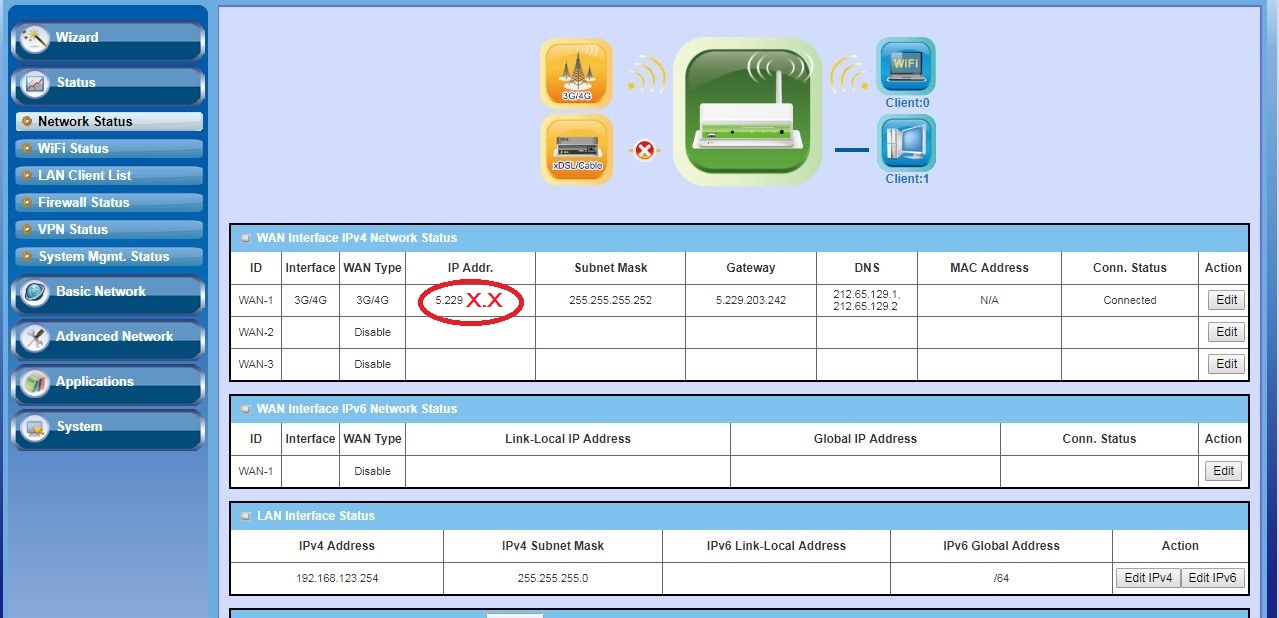Viewport: 1279px width, 618px height.
Task: Click the 3G/4G tower icon
Action: [576, 73]
